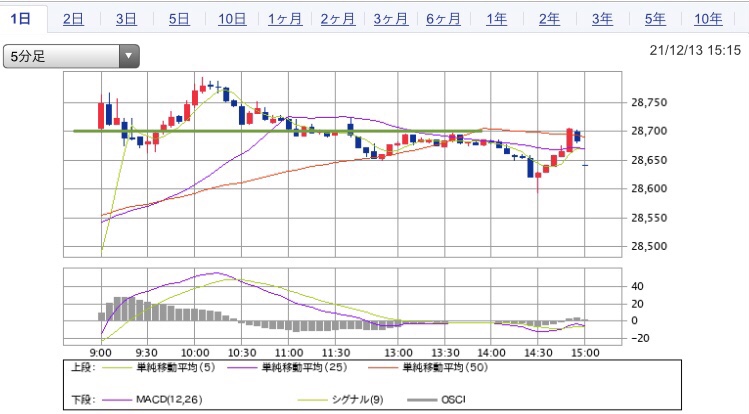Click the 11:30 time axis label

click(336, 353)
